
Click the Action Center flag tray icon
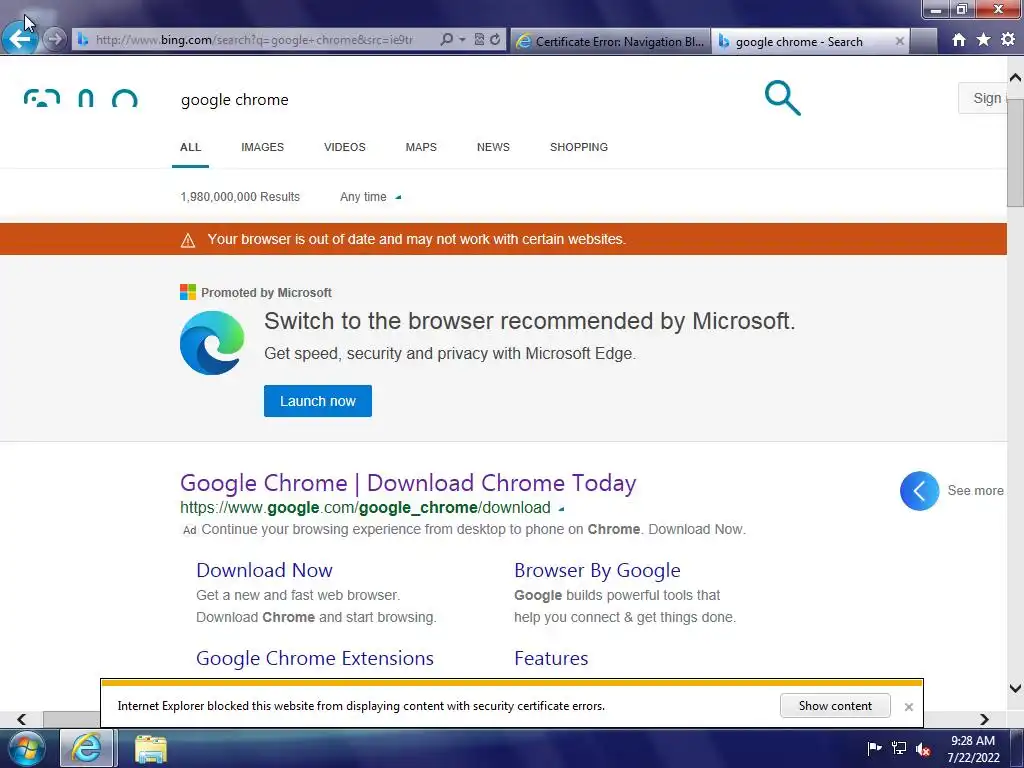coord(874,748)
